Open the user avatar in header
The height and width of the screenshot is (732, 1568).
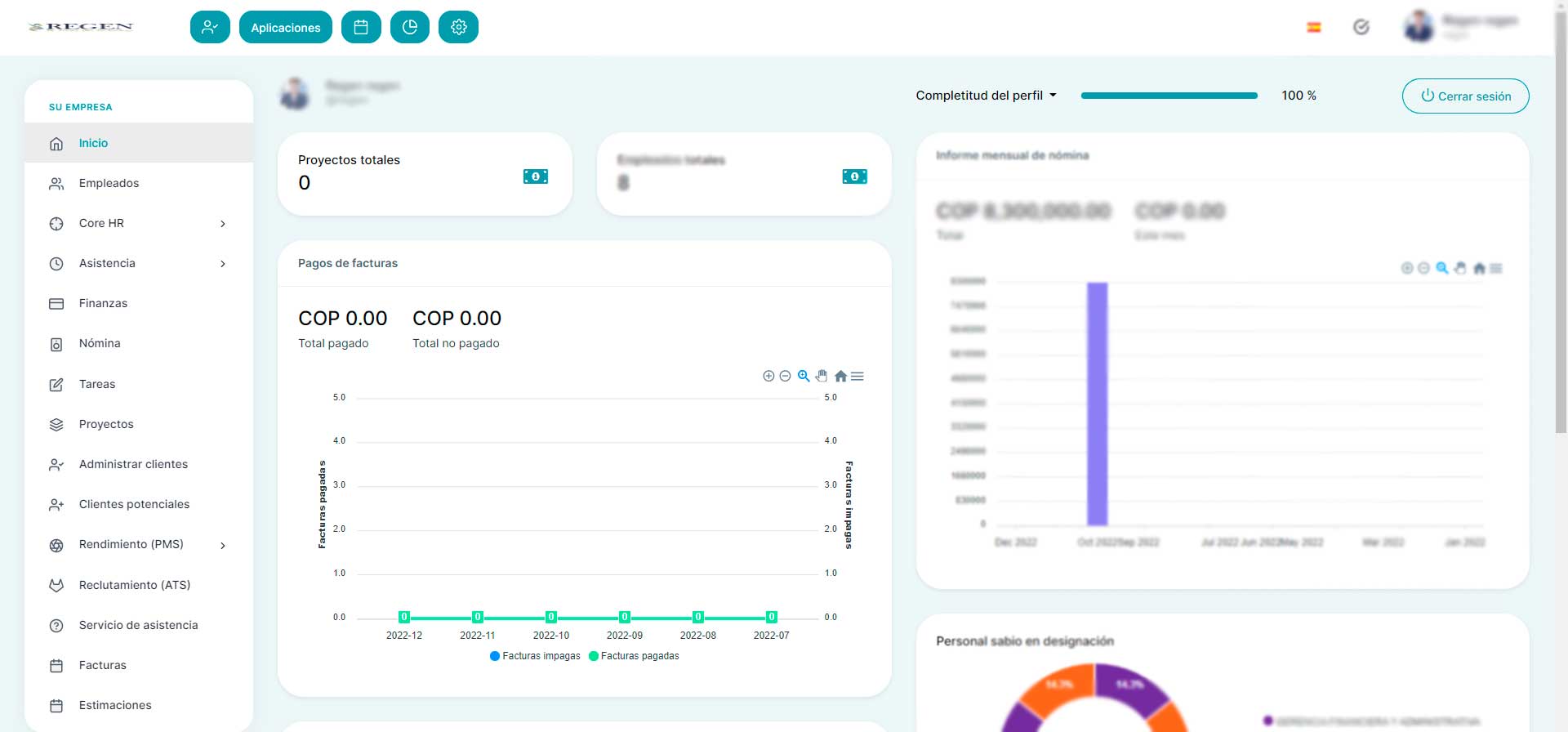pyautogui.click(x=1419, y=27)
